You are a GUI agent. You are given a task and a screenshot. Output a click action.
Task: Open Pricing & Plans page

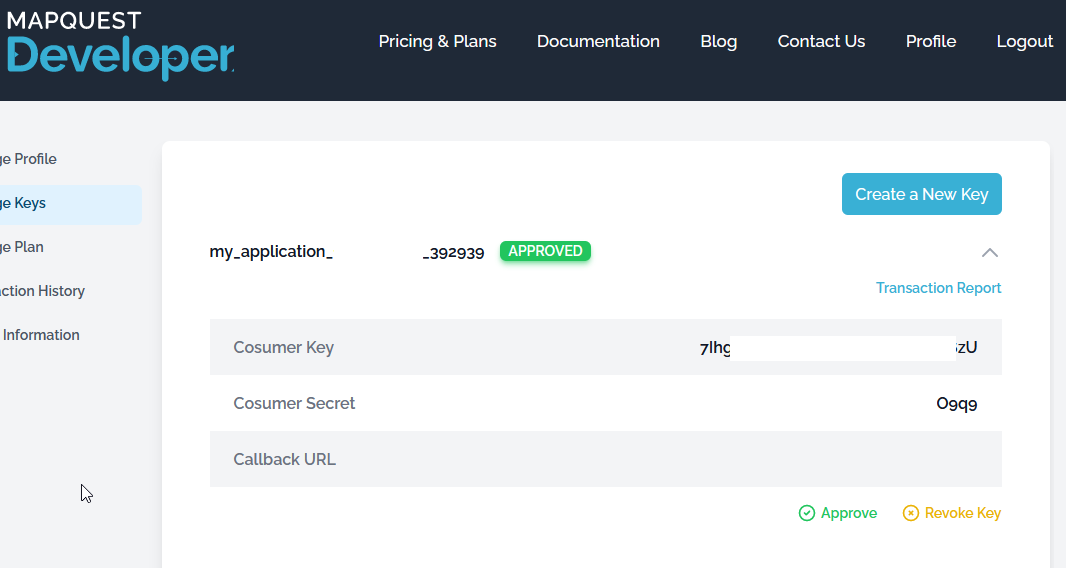[x=437, y=41]
